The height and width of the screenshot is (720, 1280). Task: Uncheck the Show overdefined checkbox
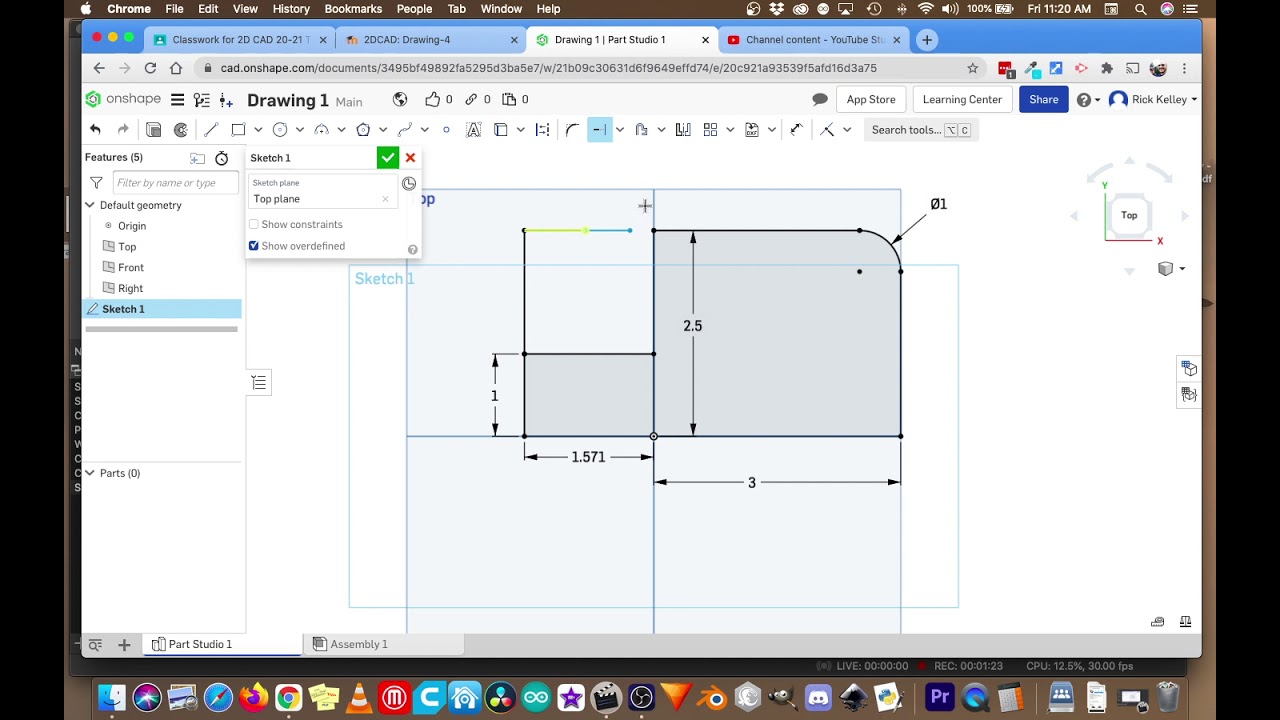(254, 246)
